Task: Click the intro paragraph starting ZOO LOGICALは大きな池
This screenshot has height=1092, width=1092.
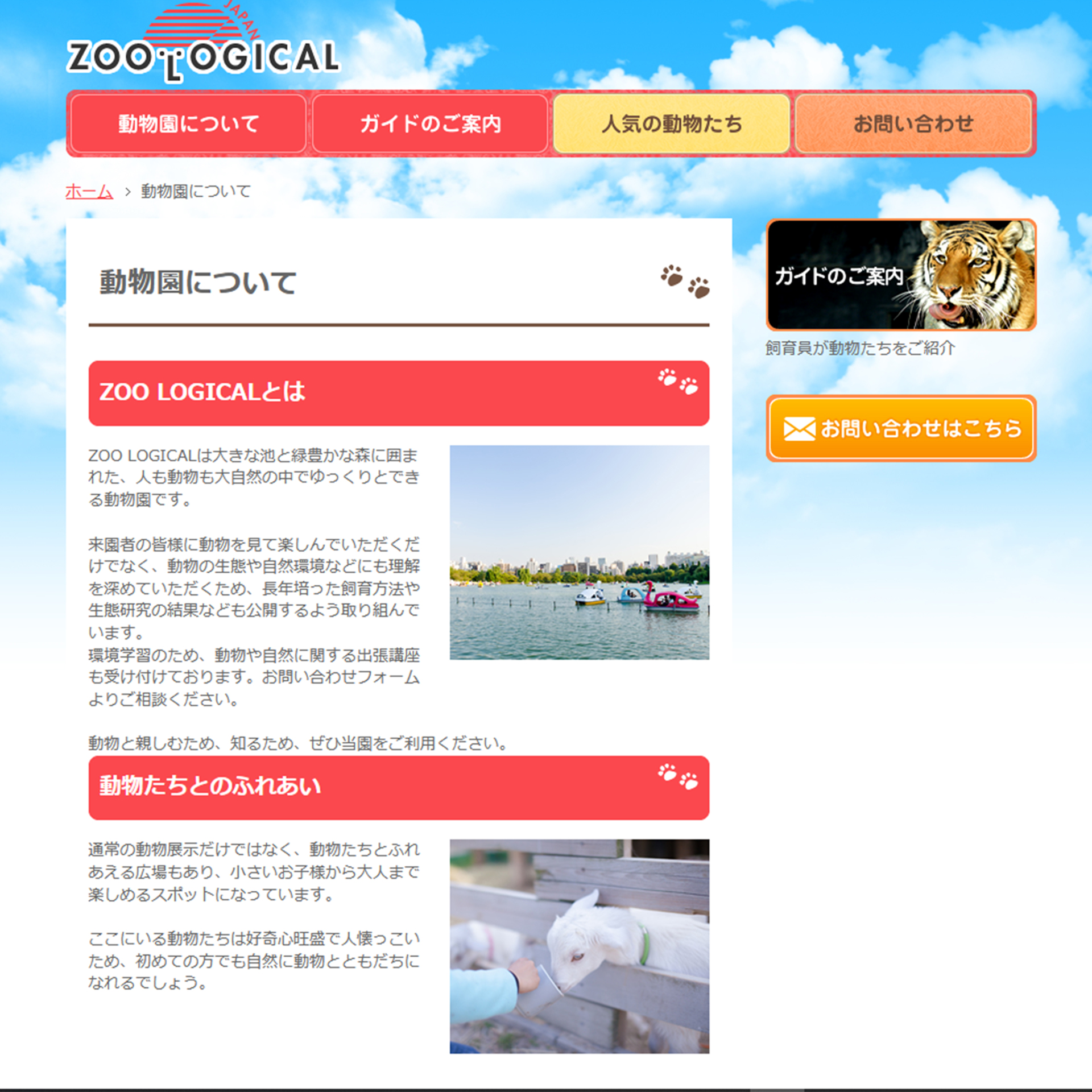Action: (254, 477)
